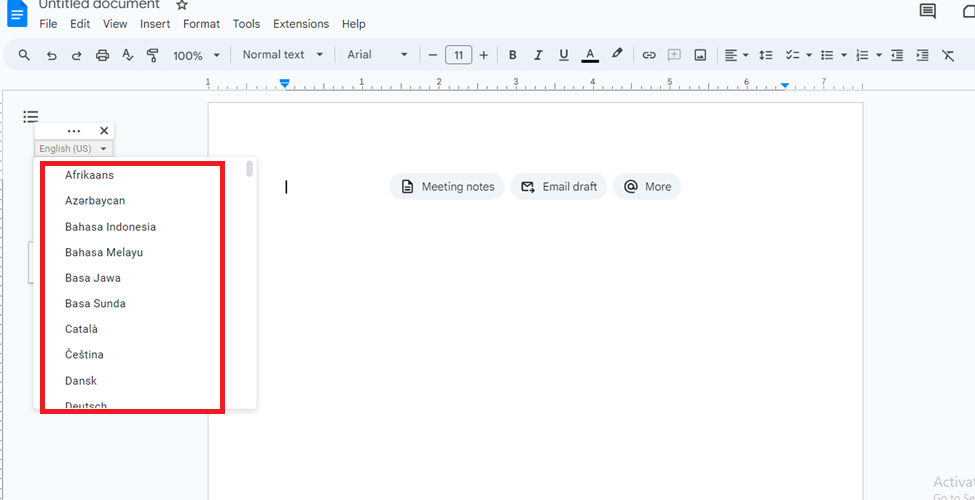975x500 pixels.
Task: Run spelling and grammar check icon
Action: point(127,55)
